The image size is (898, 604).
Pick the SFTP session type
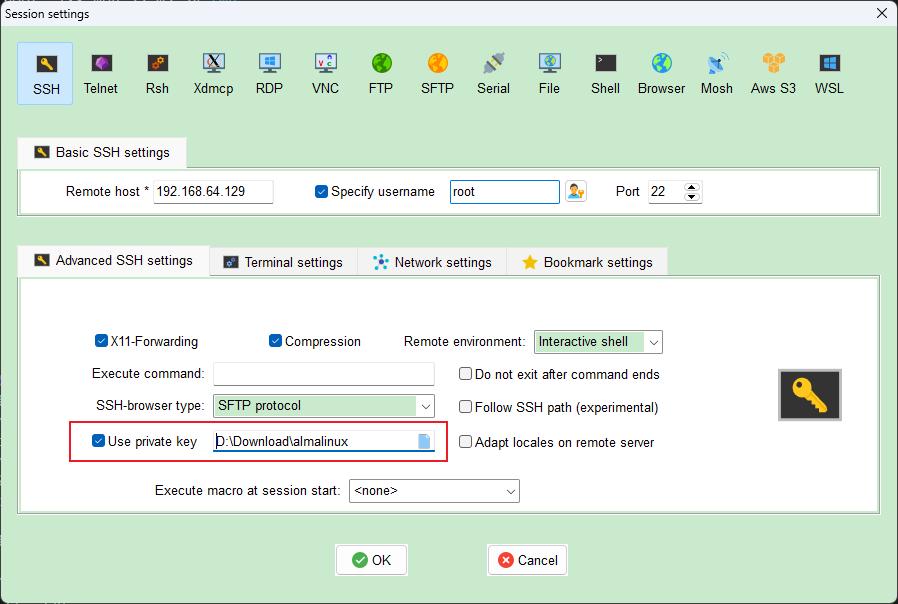coord(437,74)
